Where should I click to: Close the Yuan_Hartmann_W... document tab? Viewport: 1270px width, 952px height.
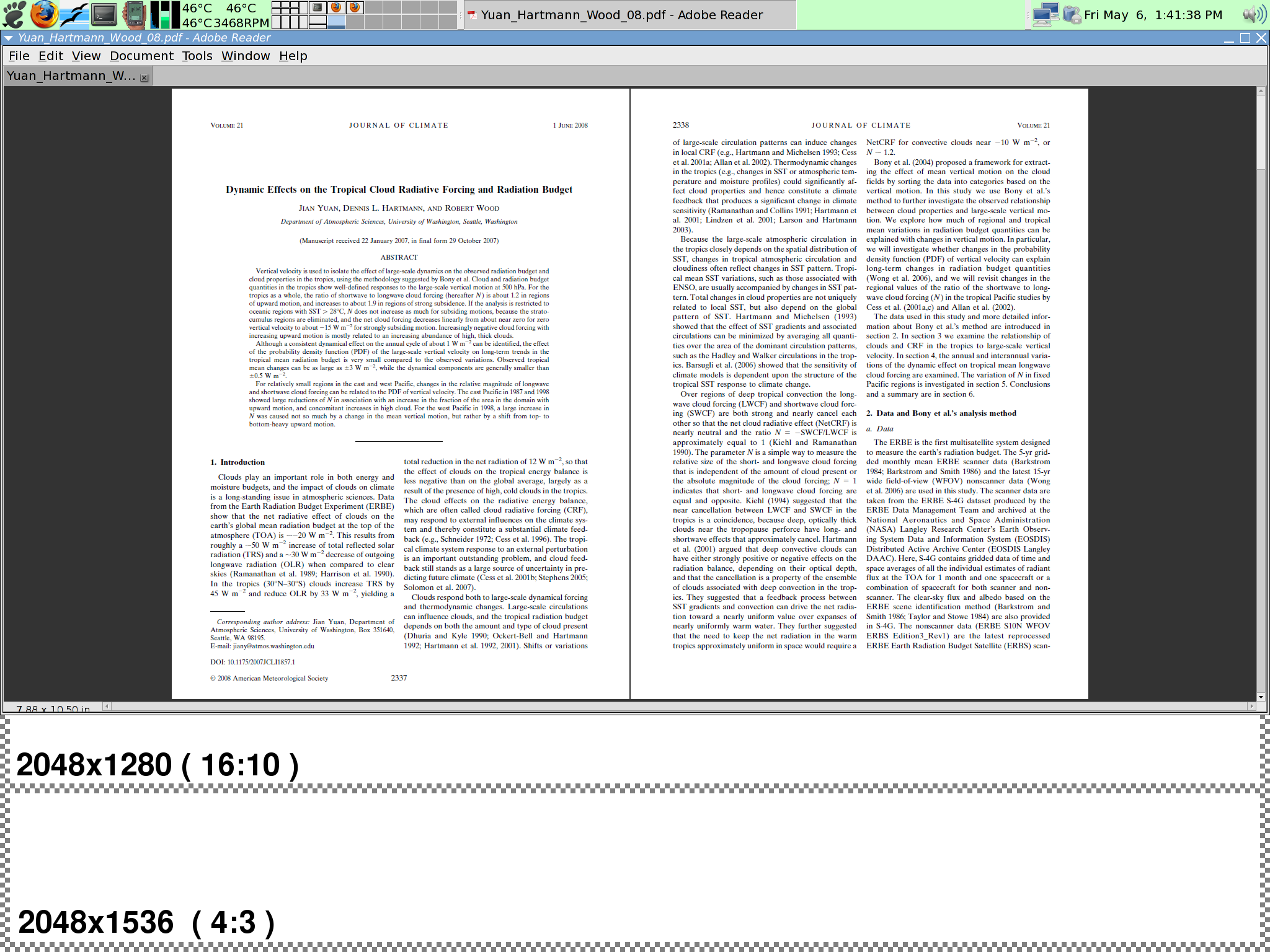point(144,77)
